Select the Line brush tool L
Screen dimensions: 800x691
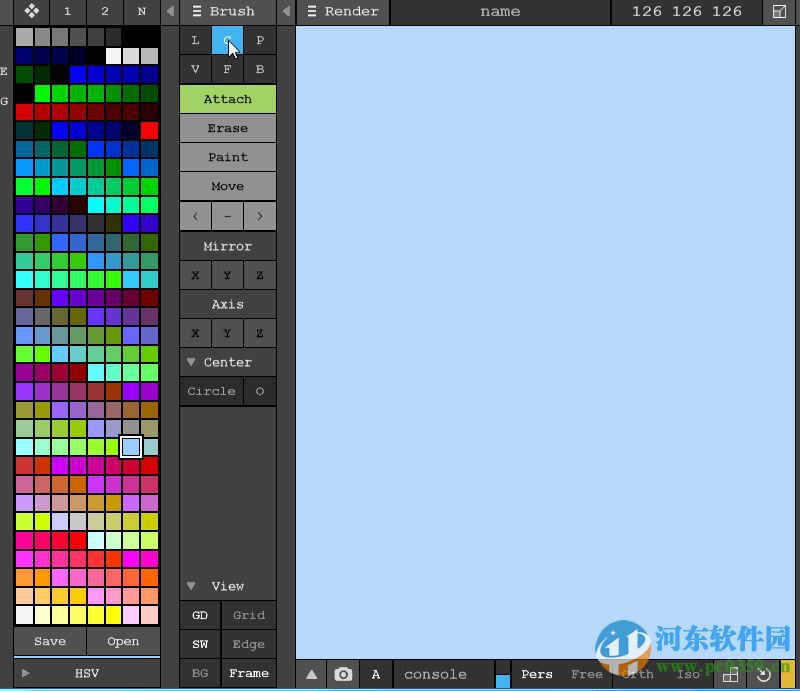195,40
